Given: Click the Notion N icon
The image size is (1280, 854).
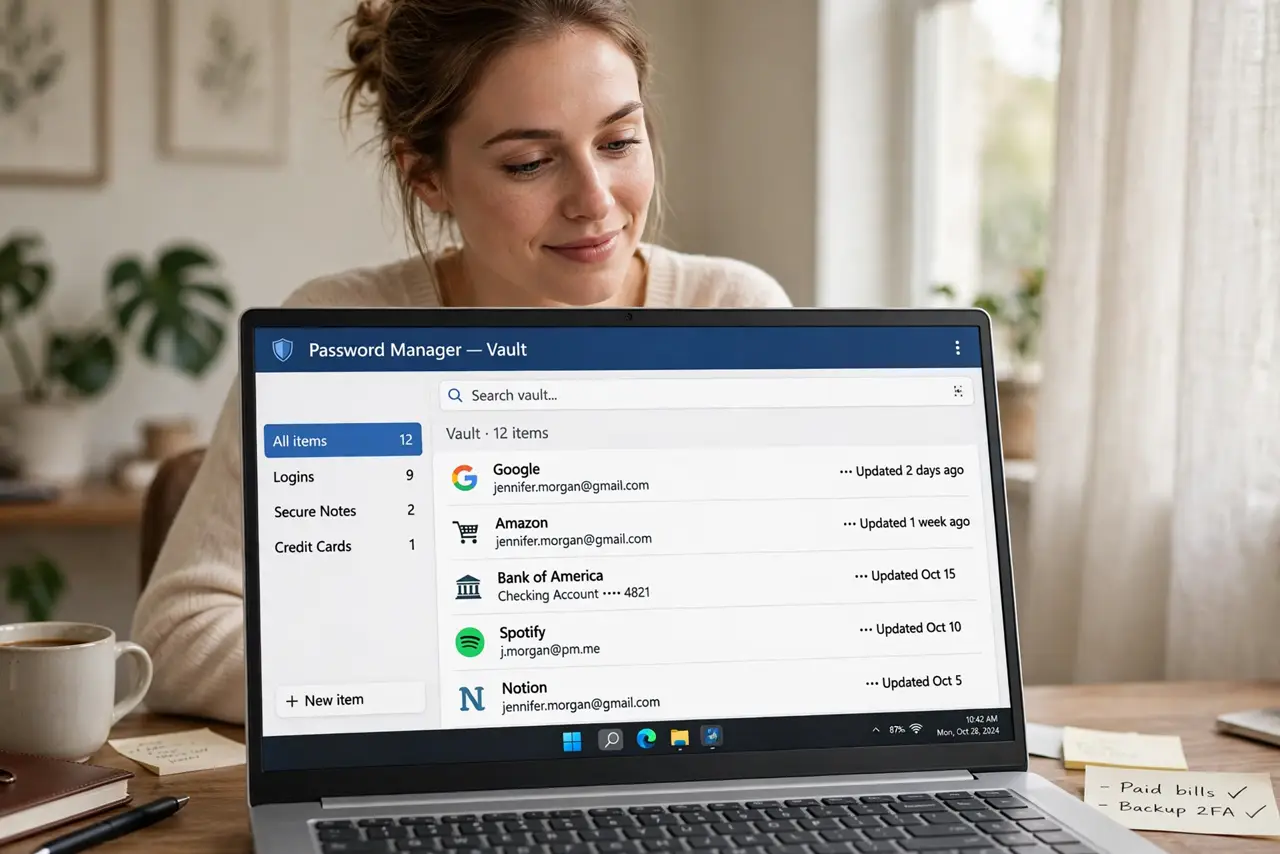Looking at the screenshot, I should point(472,697).
